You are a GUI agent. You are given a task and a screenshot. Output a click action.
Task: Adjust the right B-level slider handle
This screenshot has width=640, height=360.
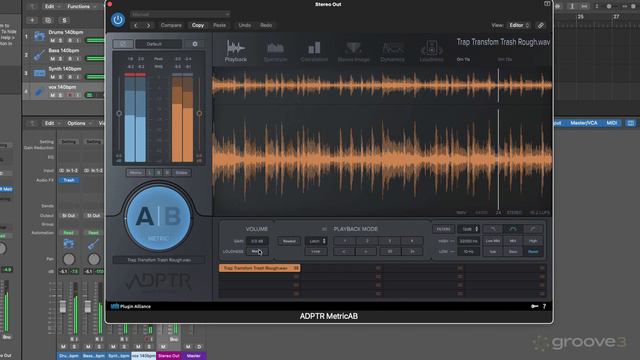coord(199,113)
